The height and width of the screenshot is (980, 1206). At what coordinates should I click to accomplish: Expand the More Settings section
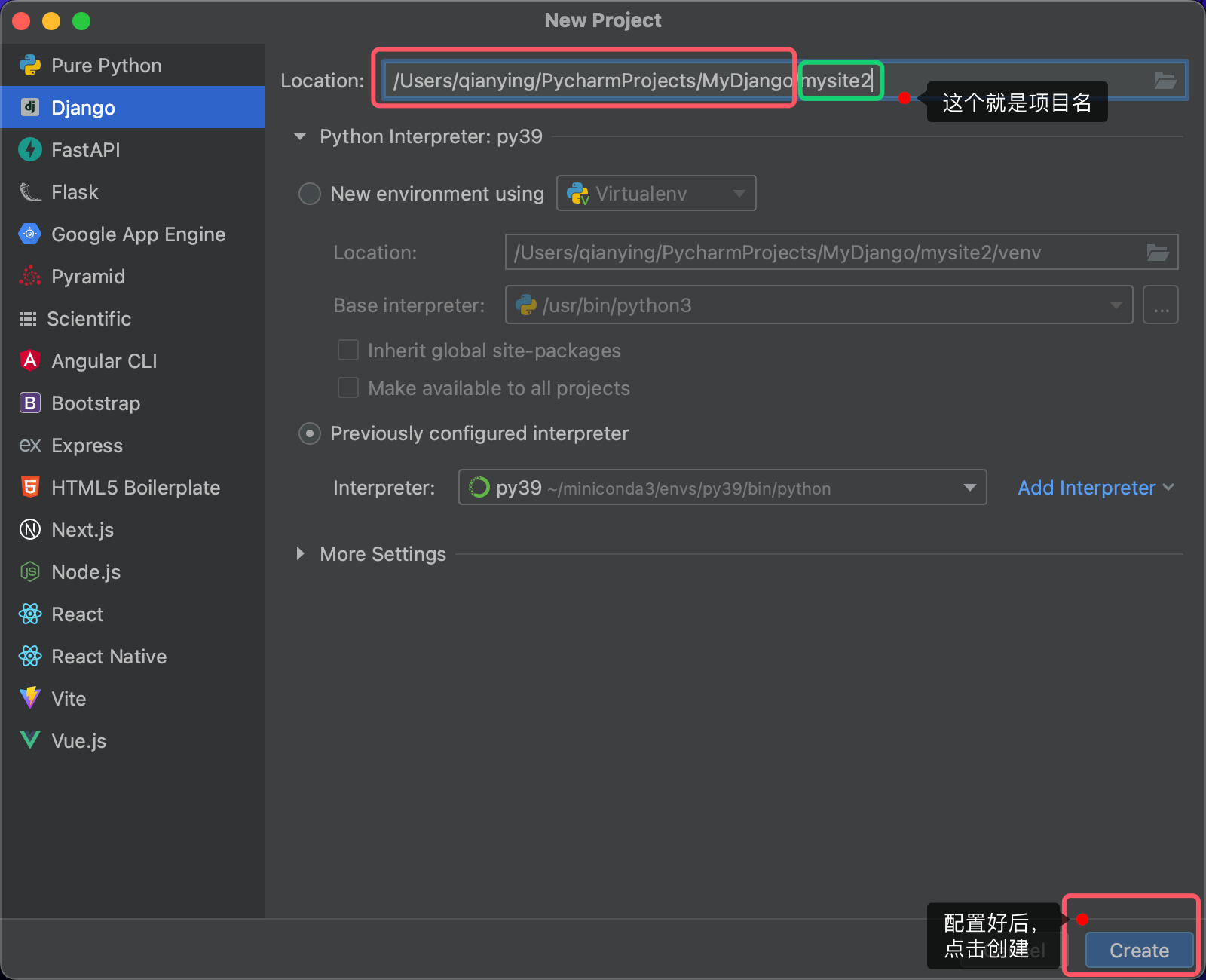[x=300, y=553]
